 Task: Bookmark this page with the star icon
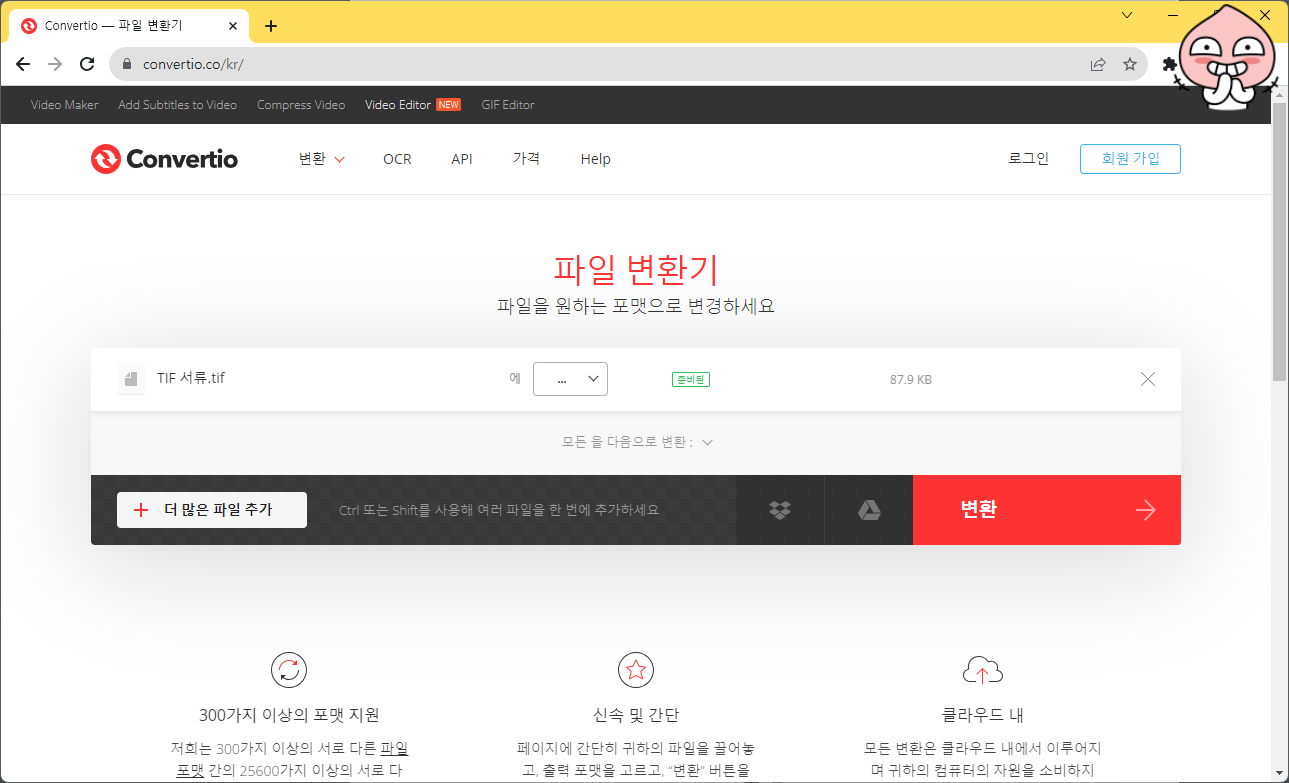(1130, 63)
